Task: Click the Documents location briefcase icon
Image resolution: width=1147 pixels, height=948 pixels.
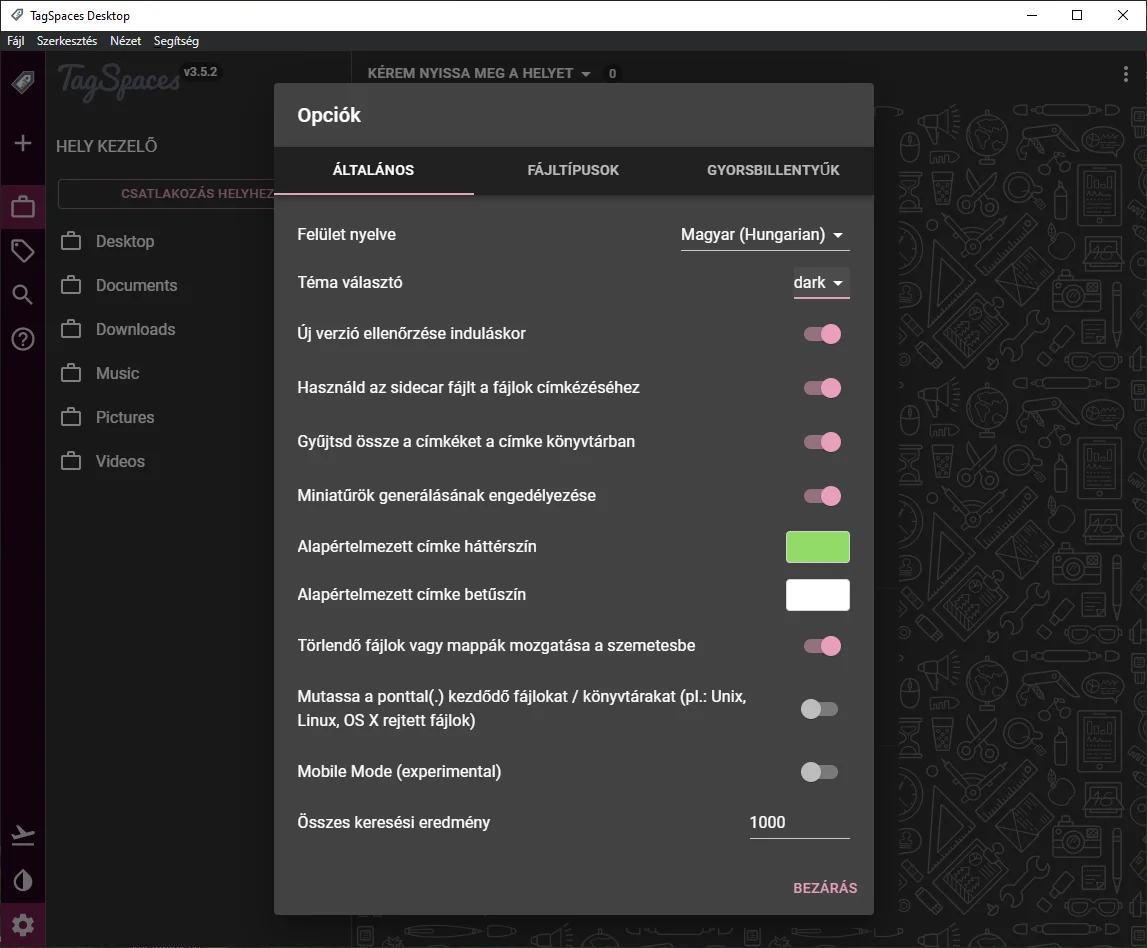Action: (x=71, y=285)
